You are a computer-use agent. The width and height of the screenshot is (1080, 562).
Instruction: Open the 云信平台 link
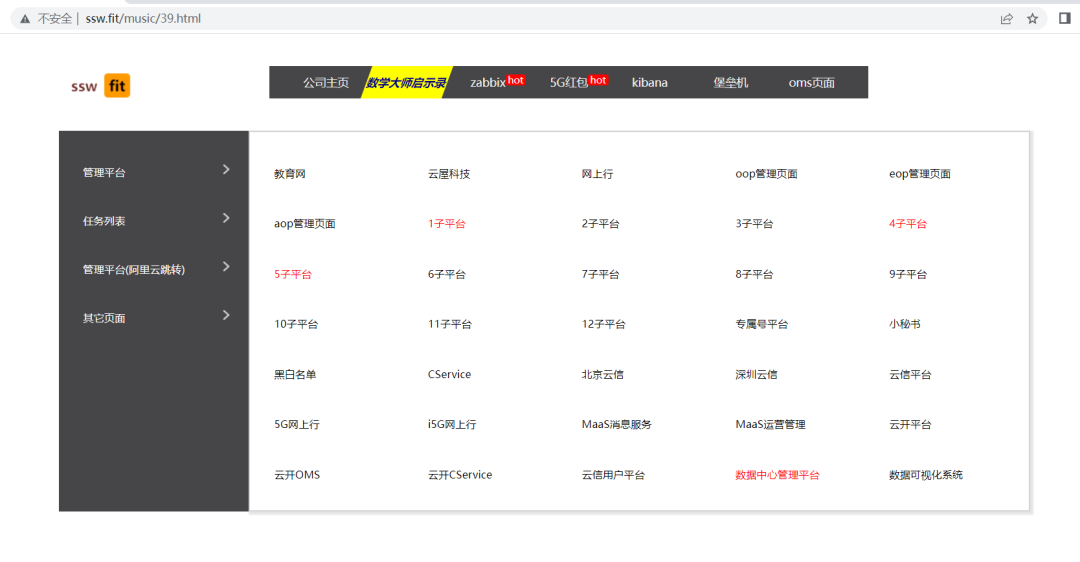[910, 375]
